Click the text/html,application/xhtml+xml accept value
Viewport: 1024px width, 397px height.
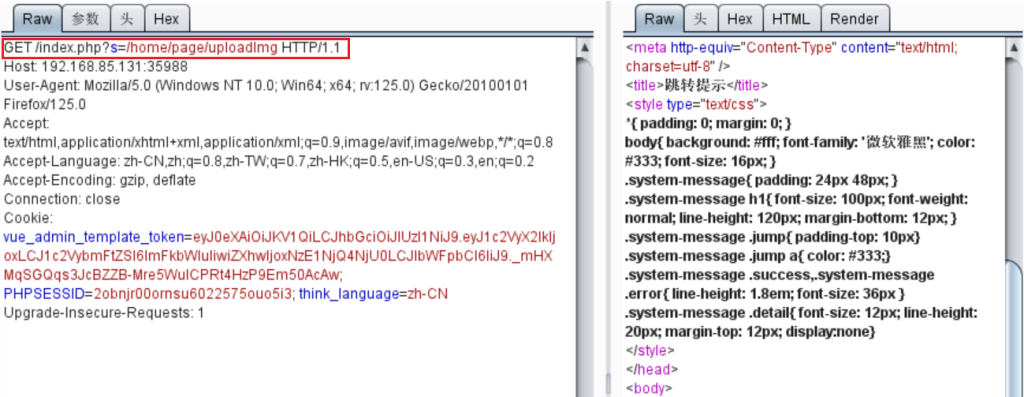[x=279, y=142]
